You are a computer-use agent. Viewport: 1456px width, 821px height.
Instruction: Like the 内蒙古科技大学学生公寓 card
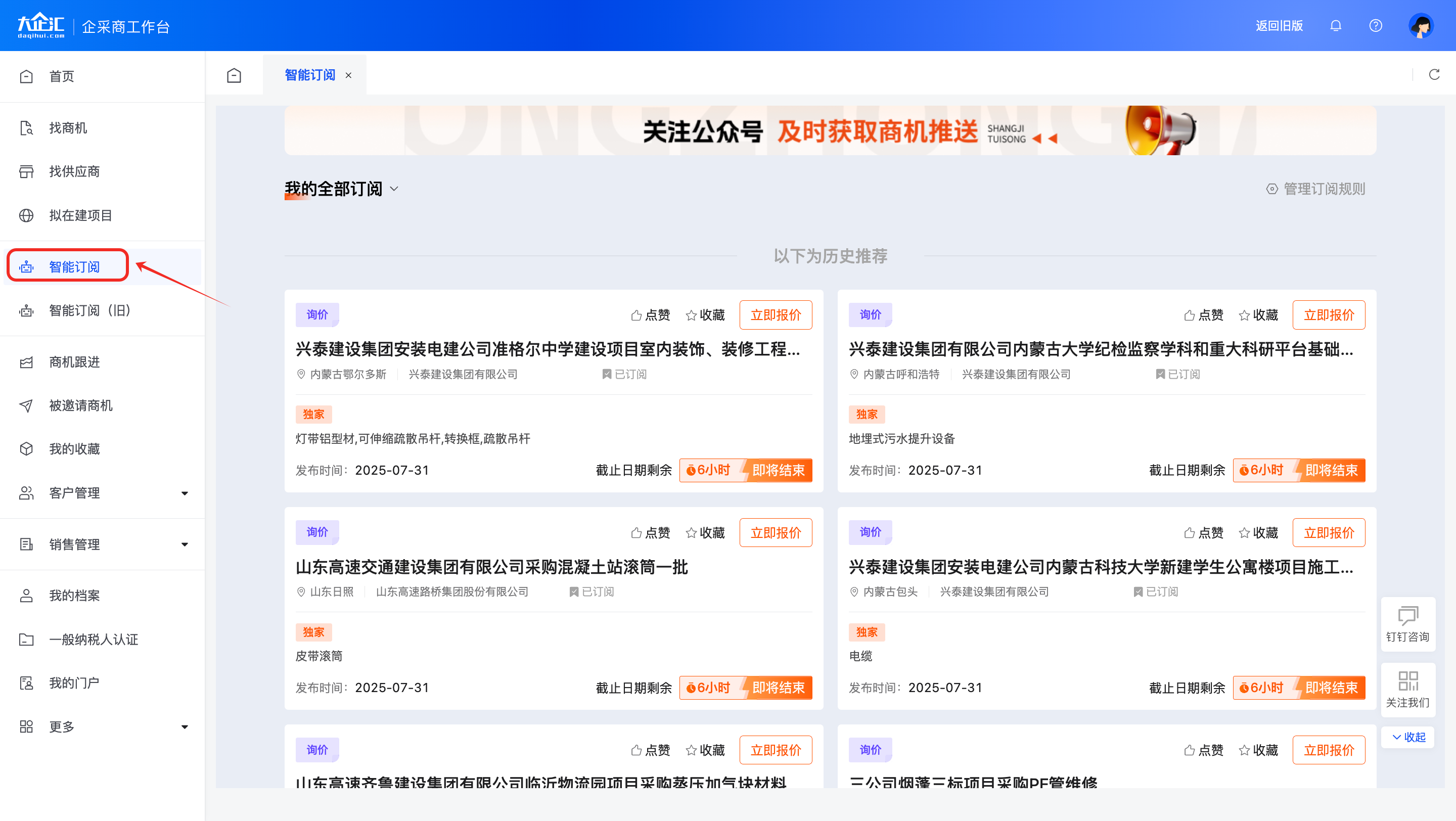[1203, 532]
